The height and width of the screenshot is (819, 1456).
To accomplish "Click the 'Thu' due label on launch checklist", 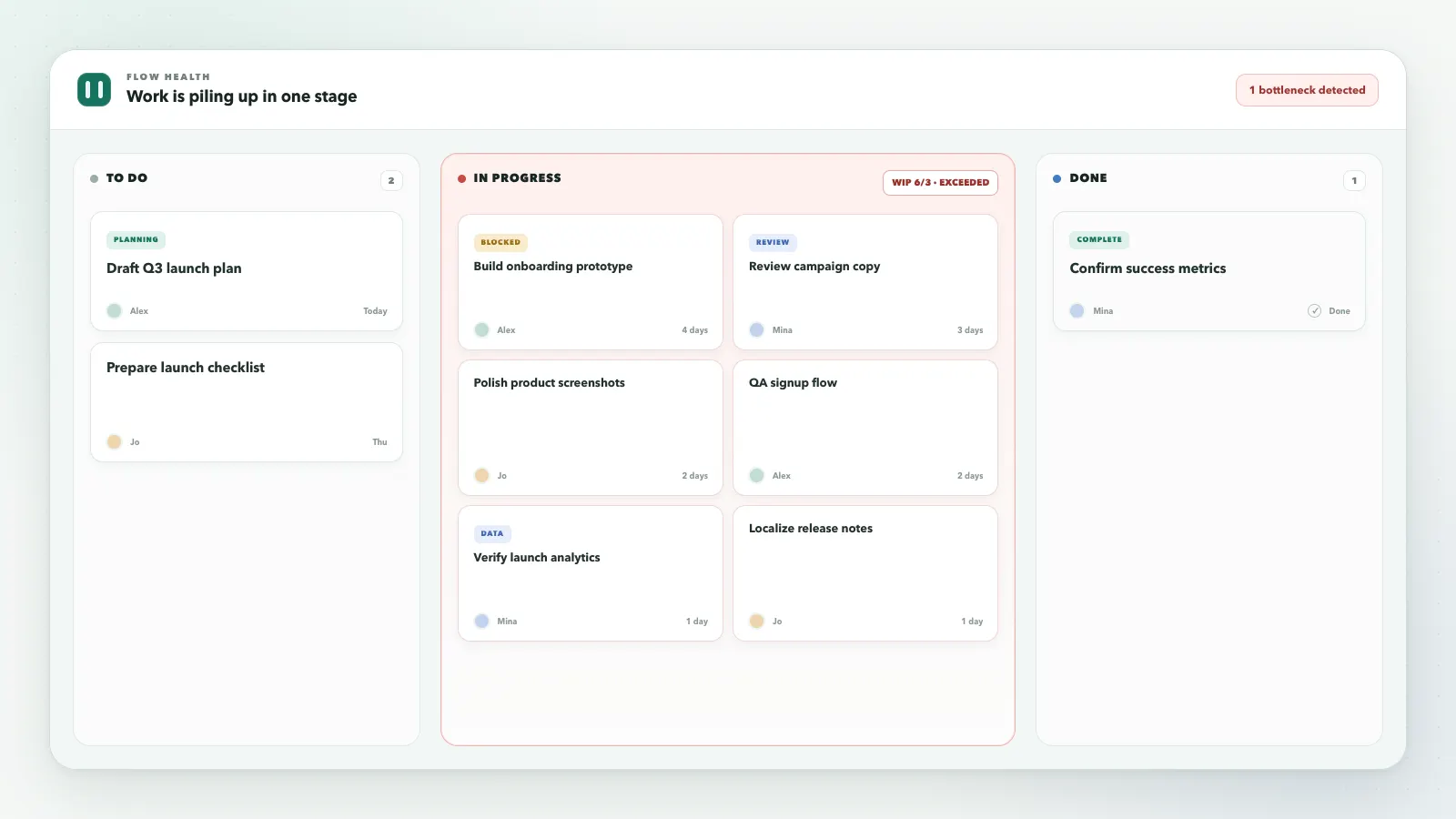I will tap(379, 442).
